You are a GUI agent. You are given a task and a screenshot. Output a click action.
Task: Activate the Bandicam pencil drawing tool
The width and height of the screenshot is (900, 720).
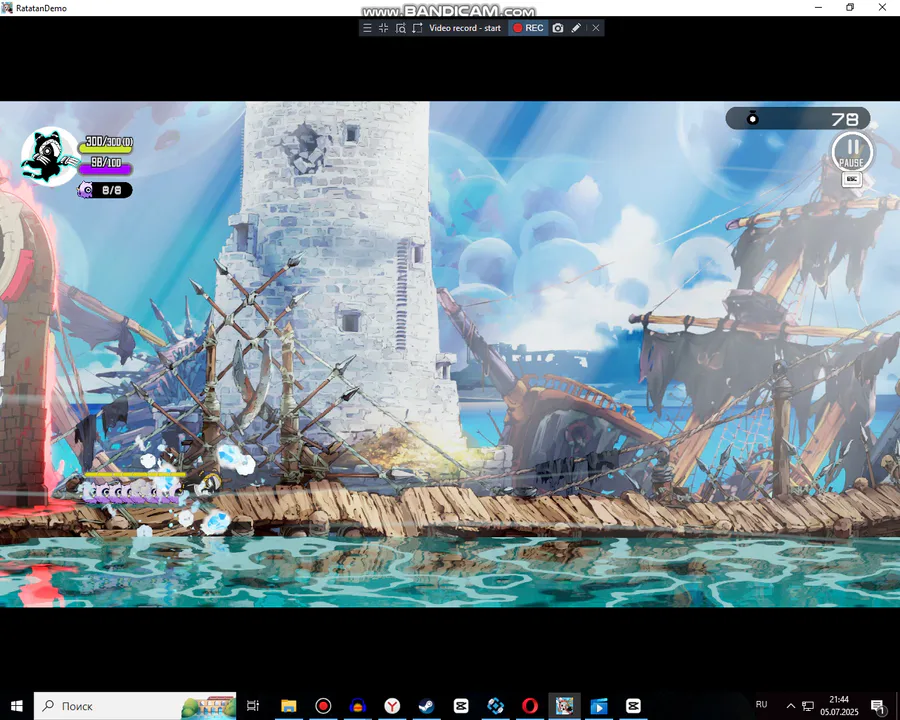coord(576,28)
